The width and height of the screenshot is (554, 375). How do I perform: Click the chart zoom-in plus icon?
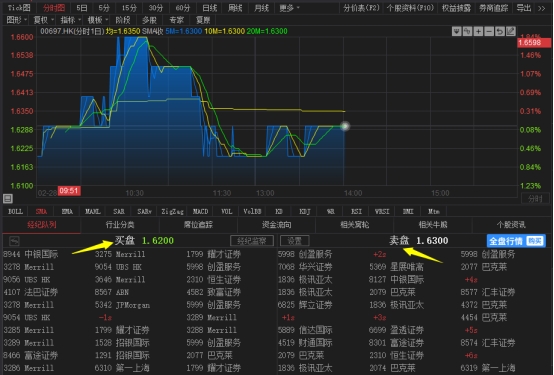478,31
